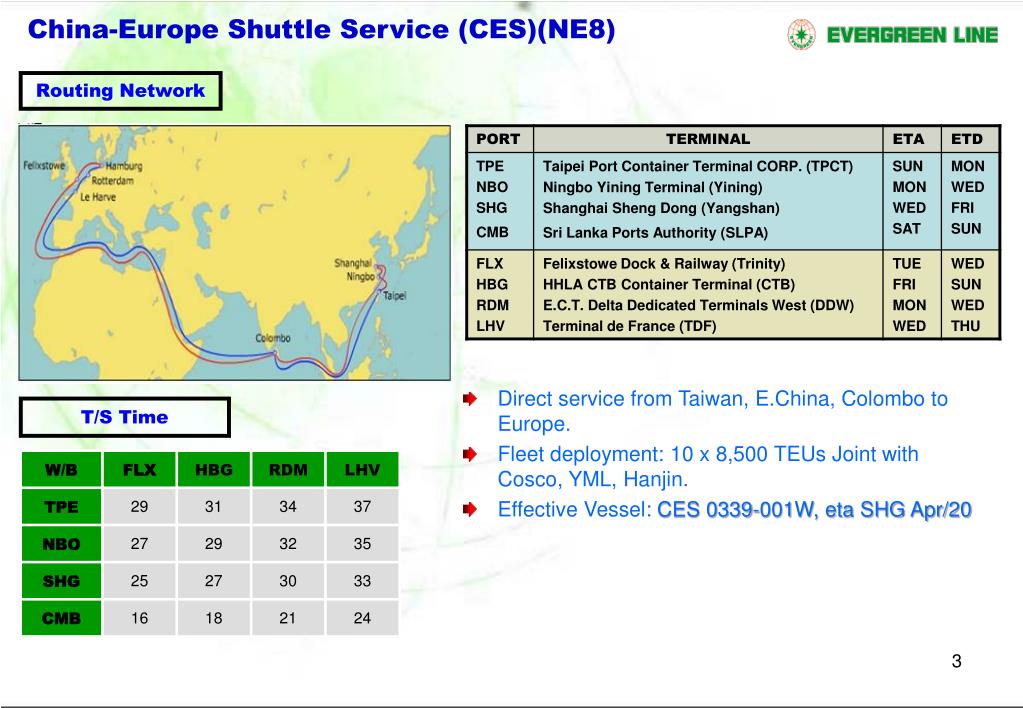Image resolution: width=1023 pixels, height=708 pixels.
Task: Click the "Ningbo" label on the map
Action: (x=360, y=277)
